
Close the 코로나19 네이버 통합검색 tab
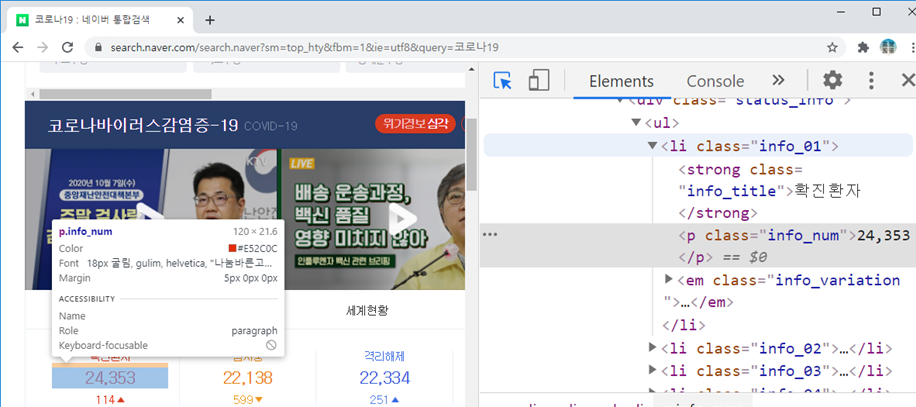click(181, 20)
